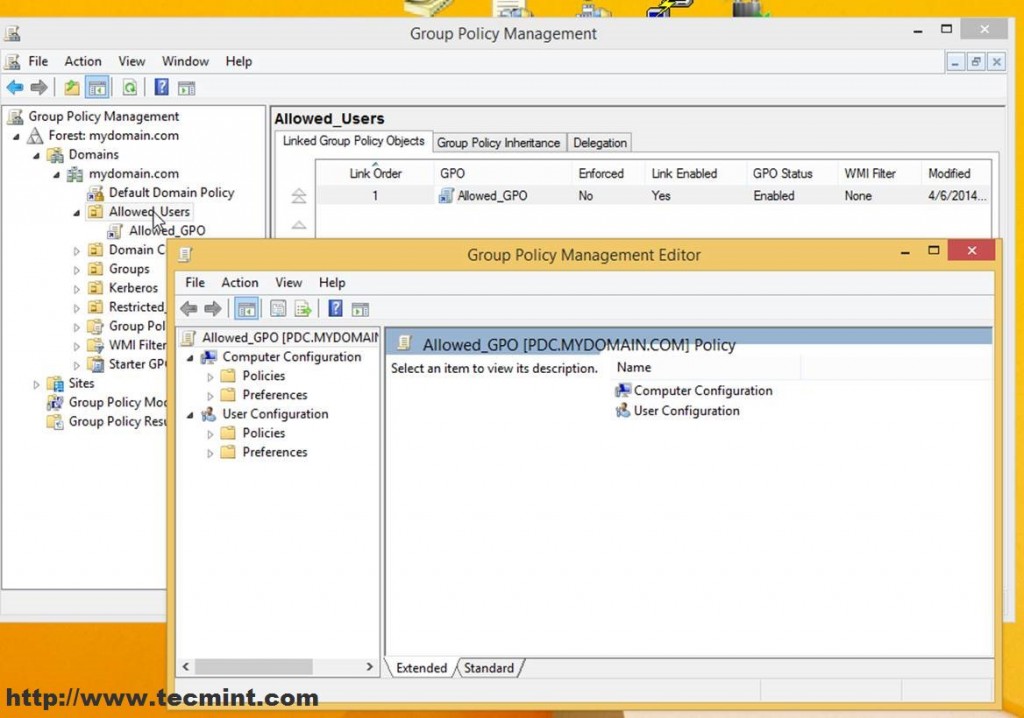Click the up one level folder icon
The height and width of the screenshot is (718, 1024).
pyautogui.click(x=71, y=87)
